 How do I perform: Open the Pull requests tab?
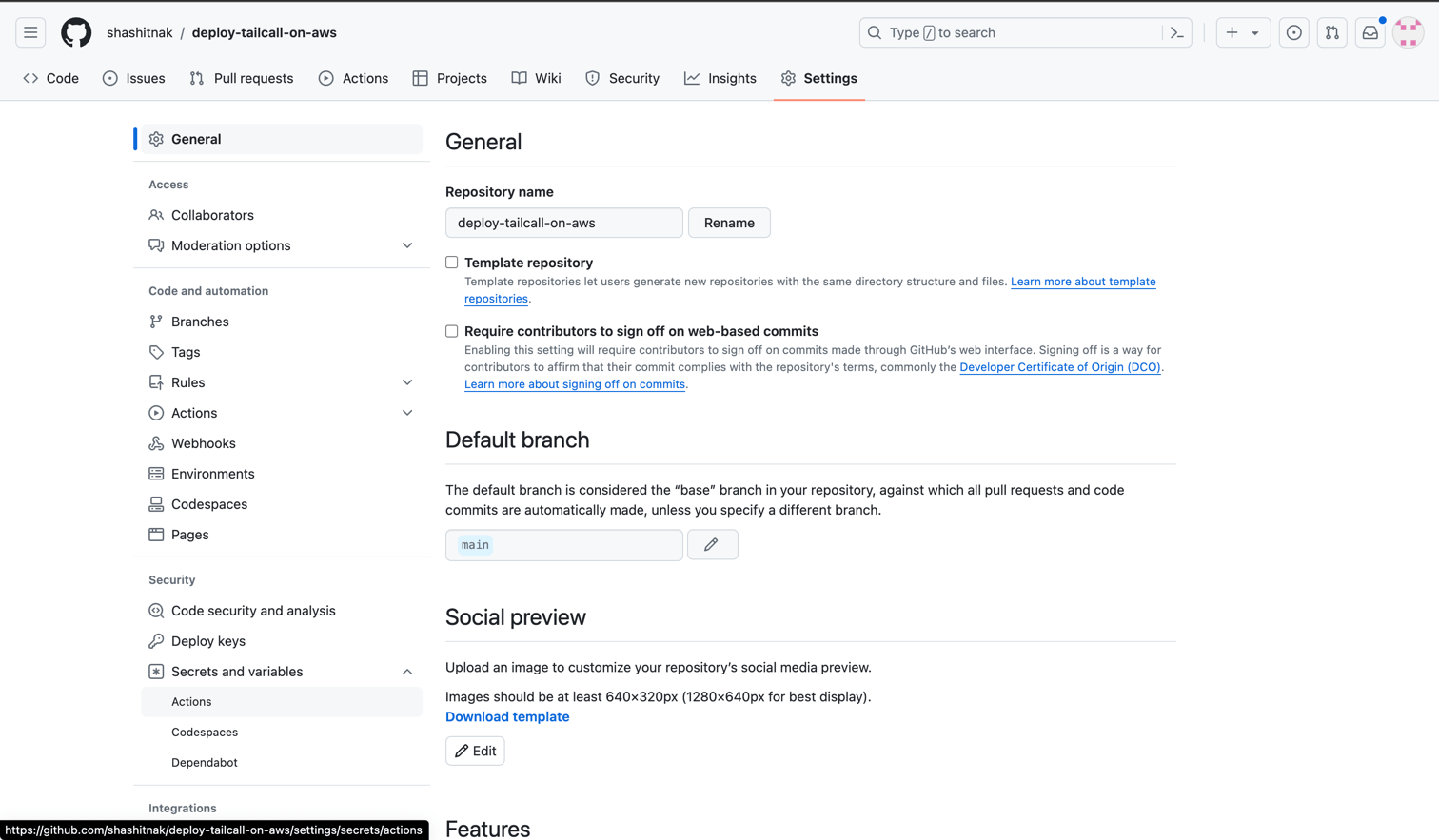click(x=242, y=78)
